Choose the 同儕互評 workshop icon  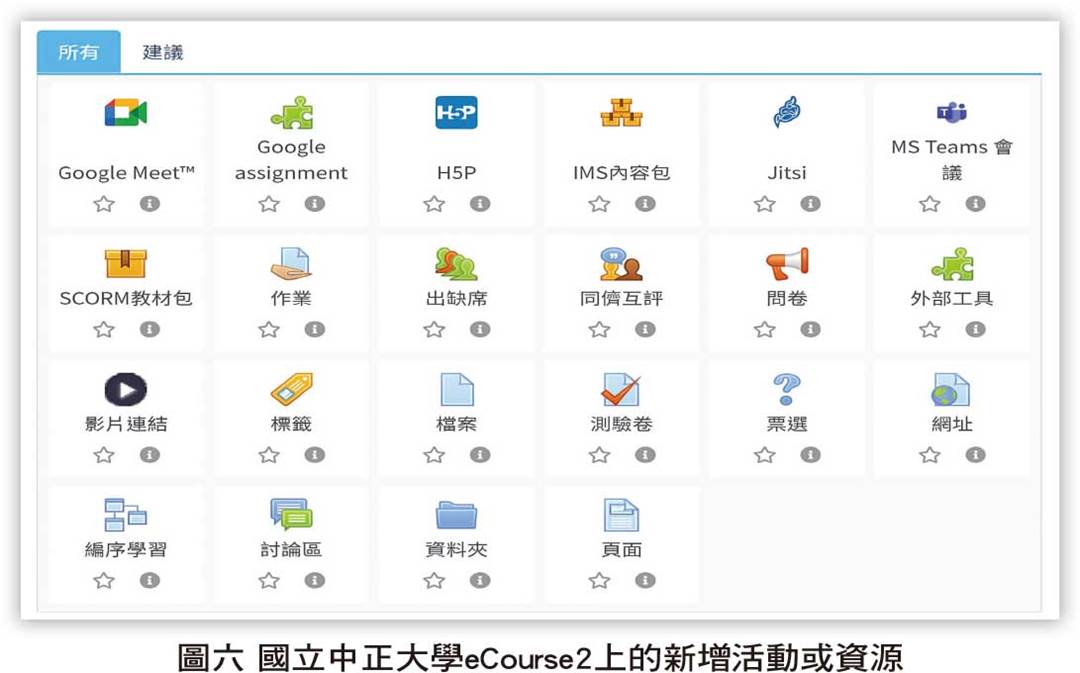(621, 264)
